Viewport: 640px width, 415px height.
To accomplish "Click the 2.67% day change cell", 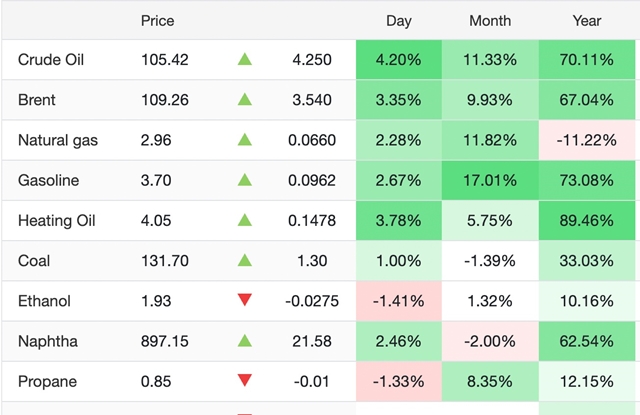I will [x=399, y=180].
